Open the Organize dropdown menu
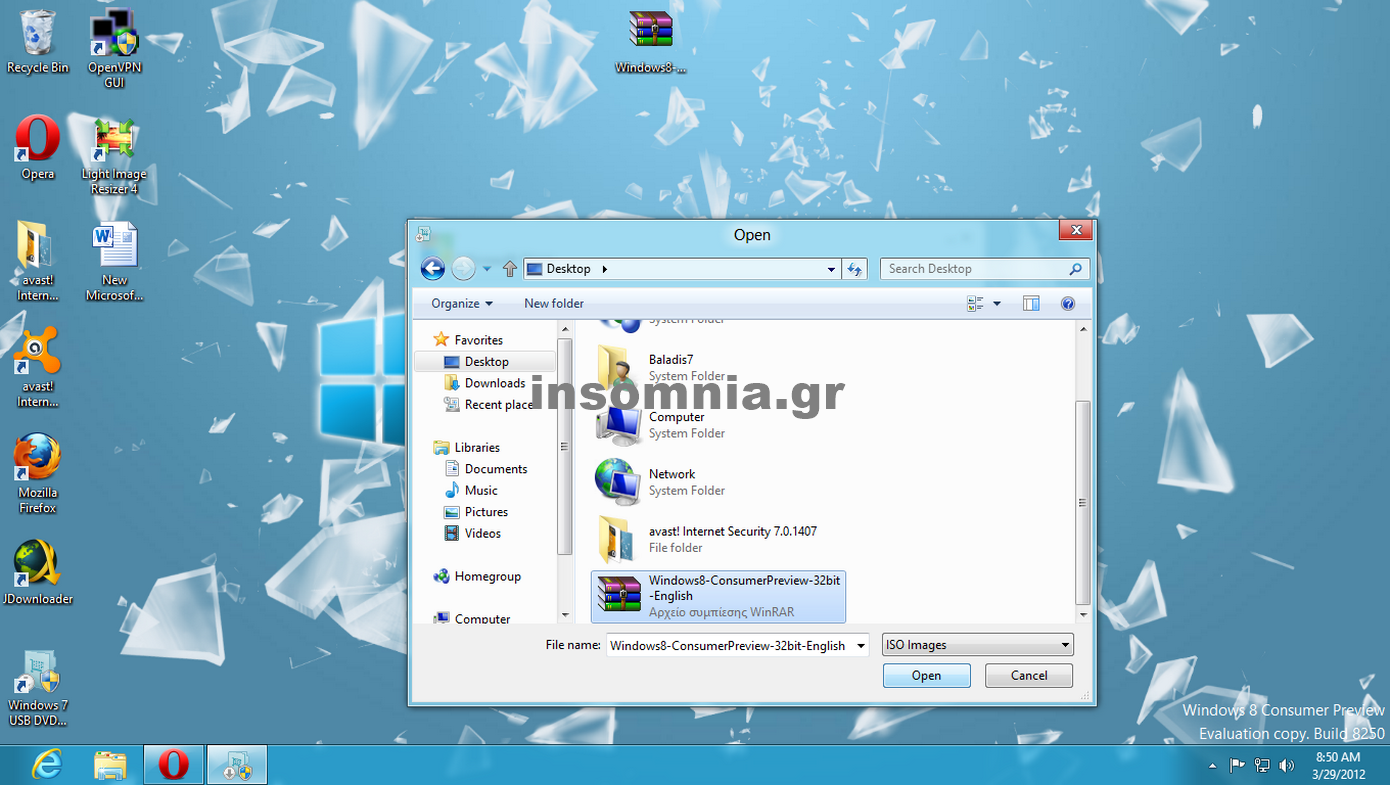The height and width of the screenshot is (785, 1390). pyautogui.click(x=462, y=304)
